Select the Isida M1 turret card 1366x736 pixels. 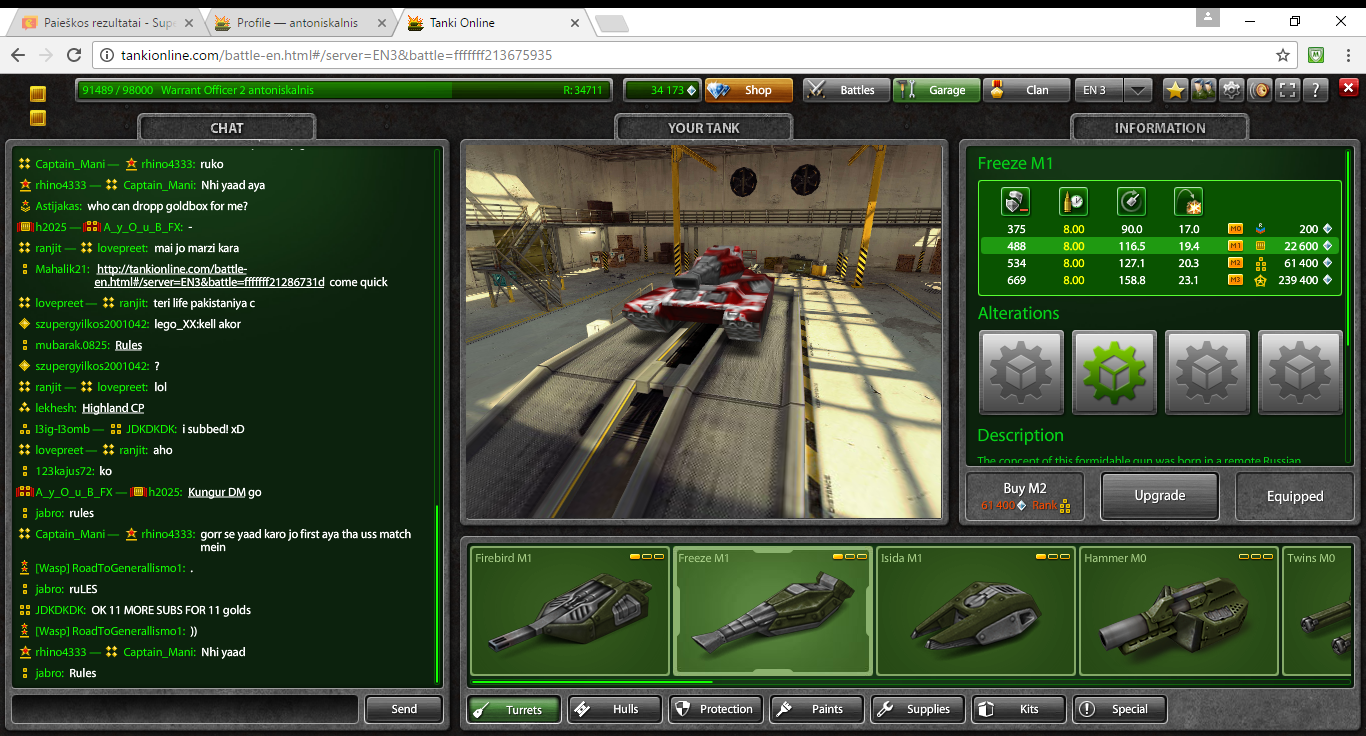(976, 611)
